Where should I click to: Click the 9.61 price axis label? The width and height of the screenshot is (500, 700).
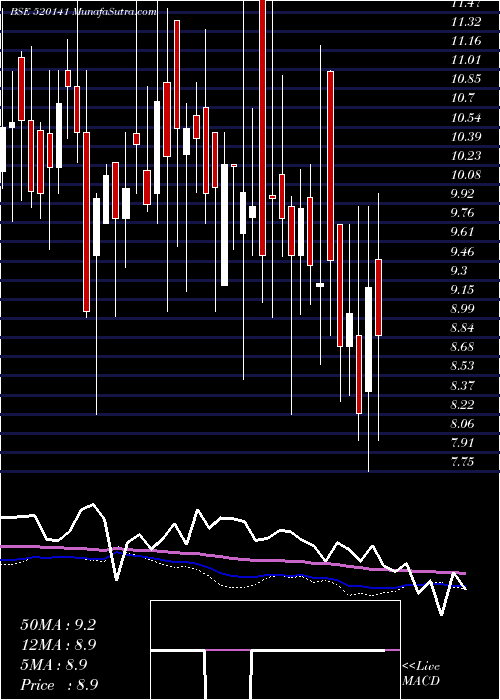[x=463, y=232]
